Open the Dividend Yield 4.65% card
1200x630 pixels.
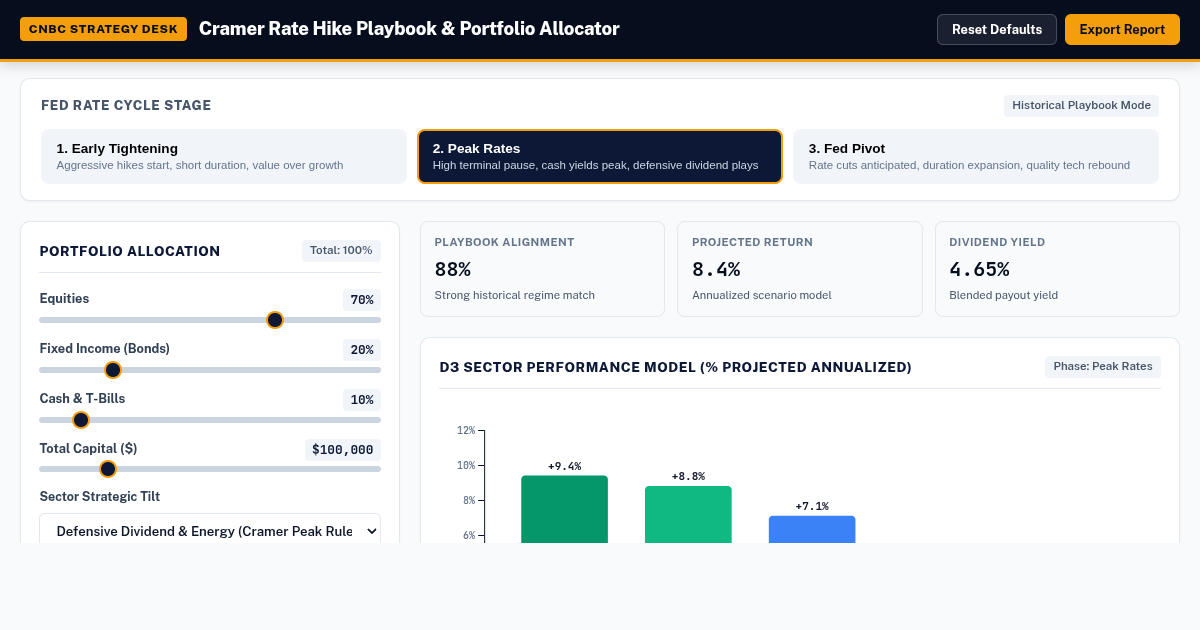pyautogui.click(x=1057, y=269)
